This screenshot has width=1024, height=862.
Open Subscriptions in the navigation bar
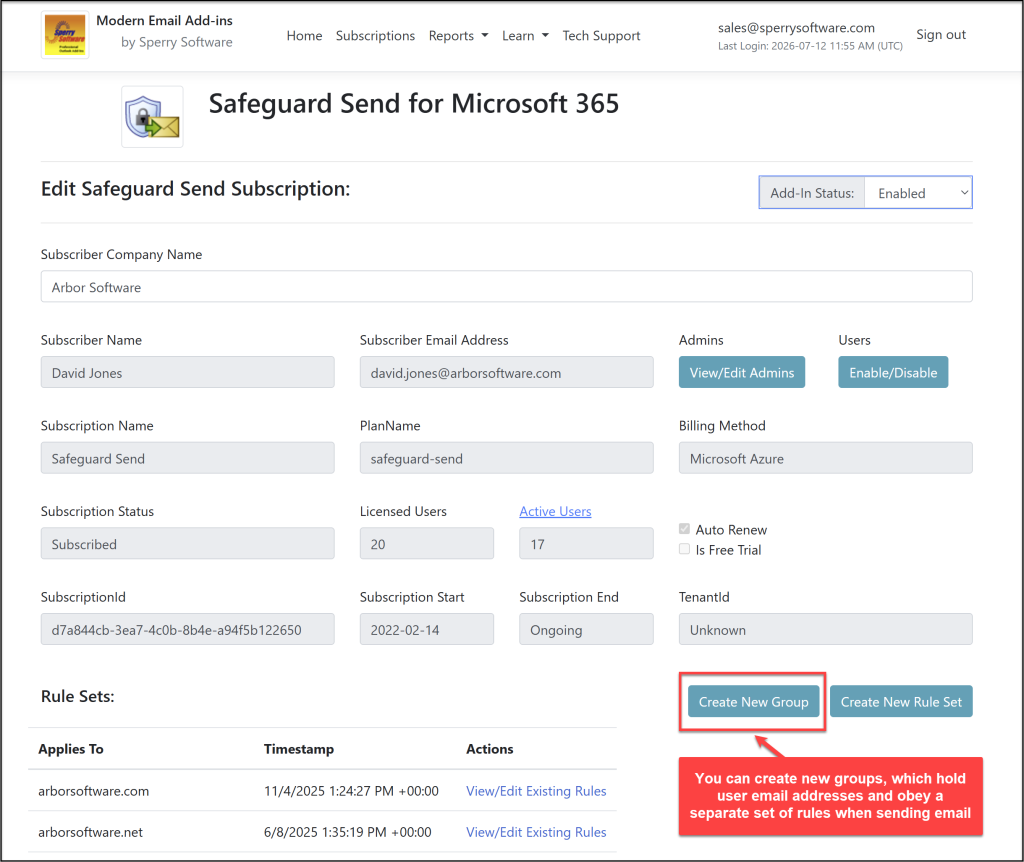click(x=376, y=36)
